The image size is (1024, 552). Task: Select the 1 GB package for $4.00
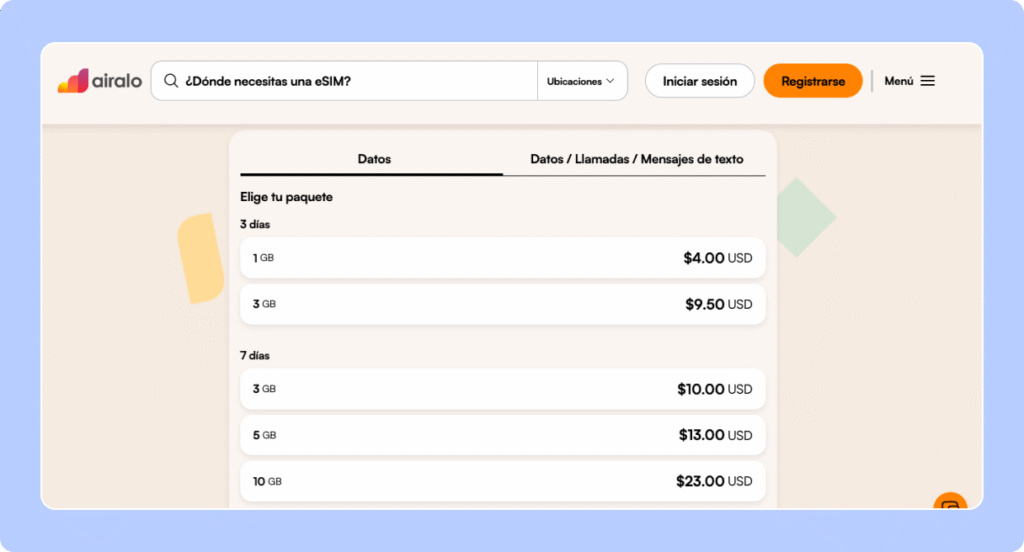click(x=502, y=258)
